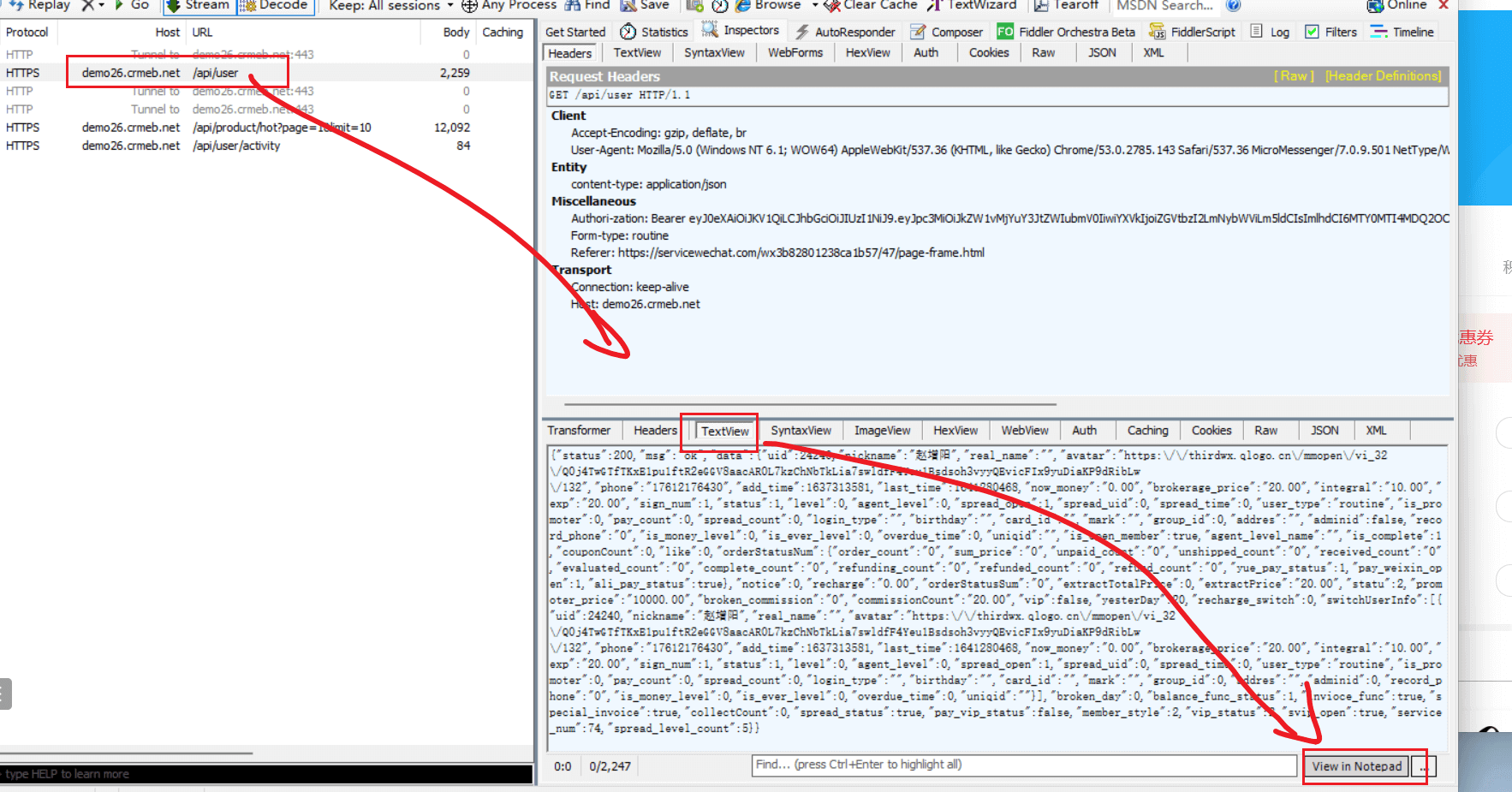Viewport: 1512px width, 792px height.
Task: Click the Save sessions toolbar button
Action: click(x=645, y=5)
